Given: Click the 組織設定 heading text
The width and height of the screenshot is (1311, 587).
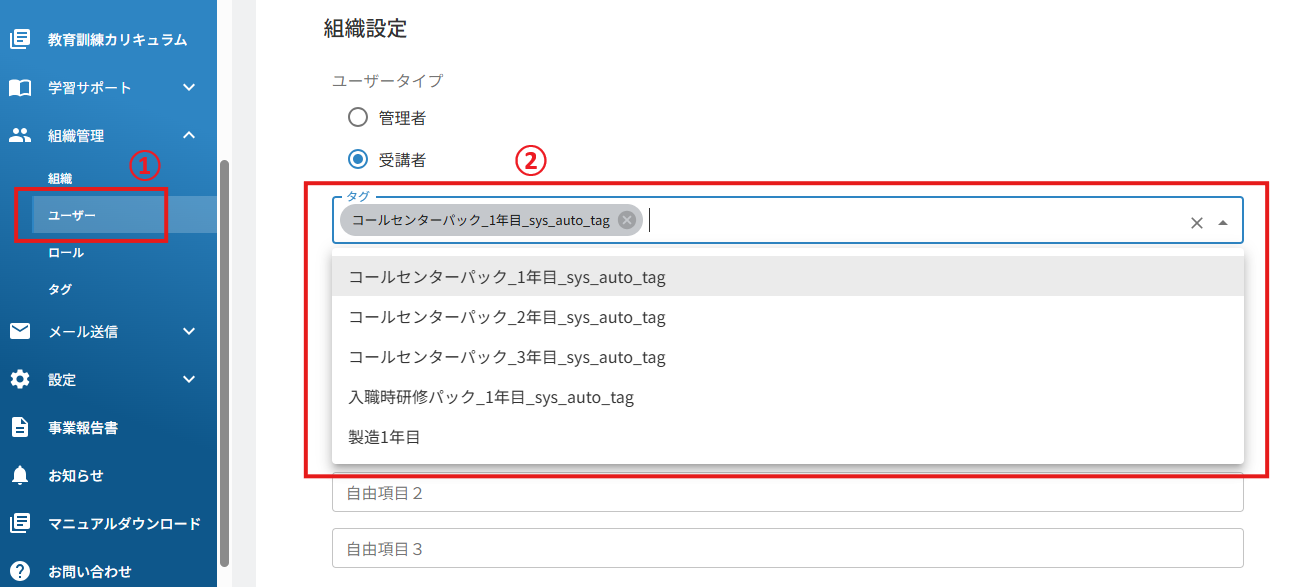Looking at the screenshot, I should coord(365,29).
